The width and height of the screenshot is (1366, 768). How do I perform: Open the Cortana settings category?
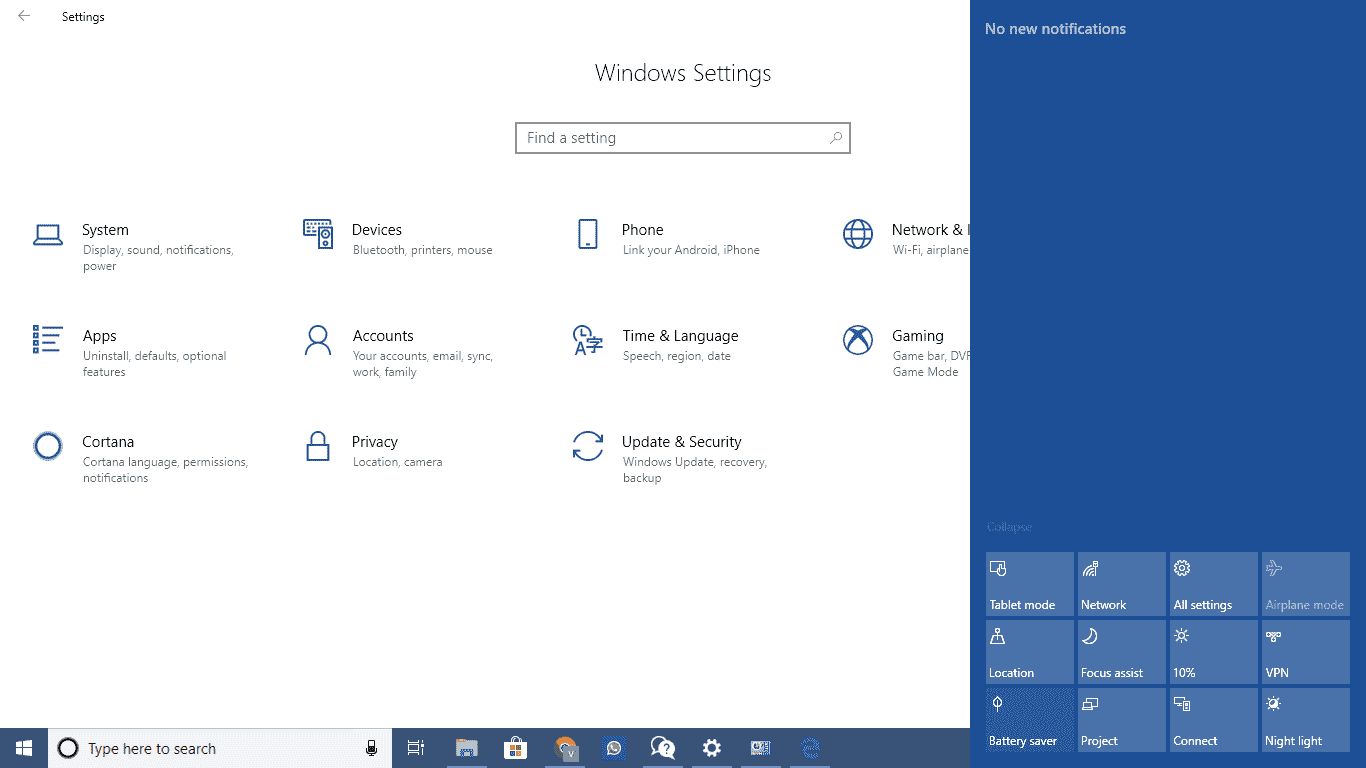(x=140, y=459)
